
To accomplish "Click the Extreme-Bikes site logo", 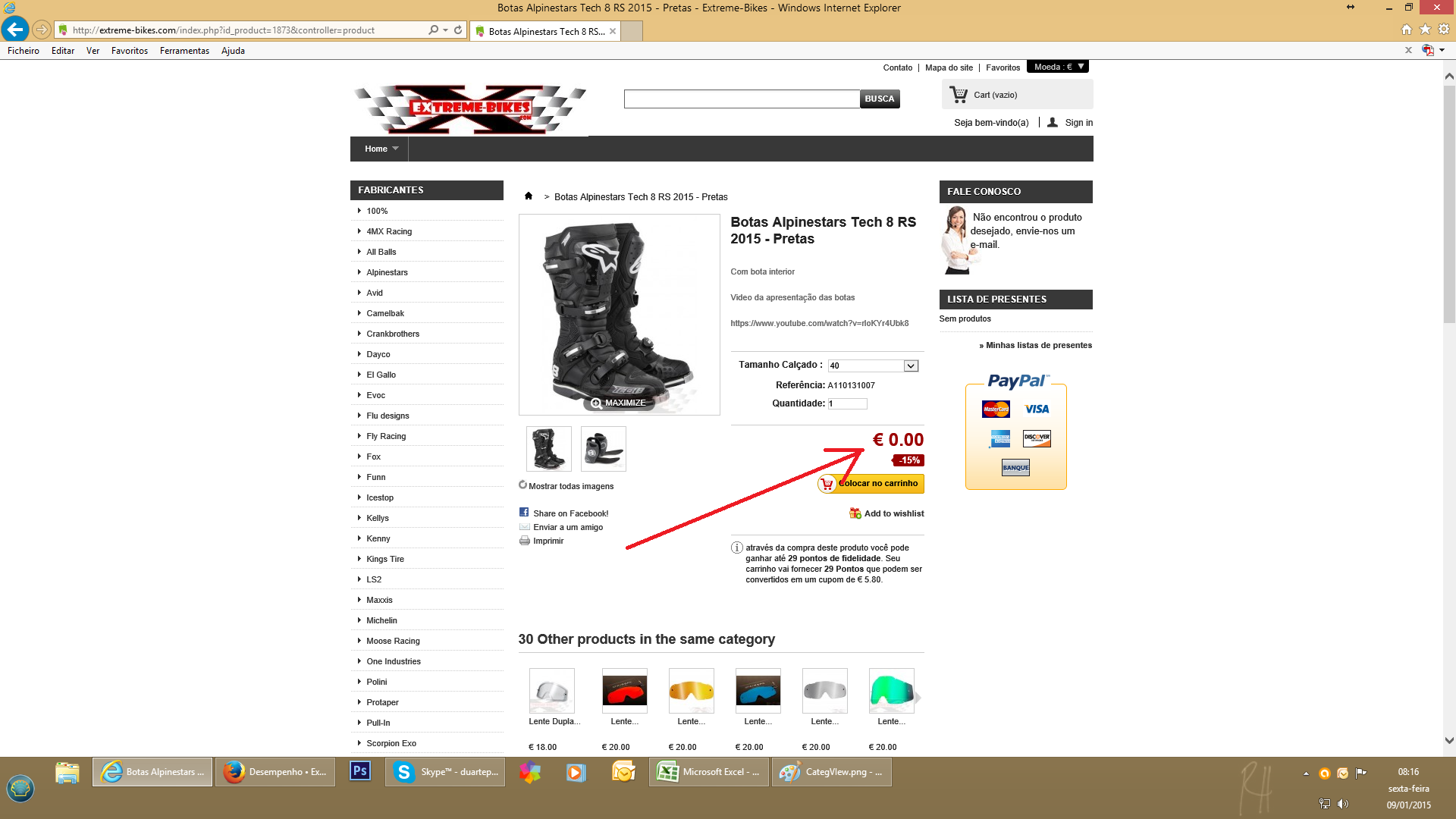I will pos(469,110).
